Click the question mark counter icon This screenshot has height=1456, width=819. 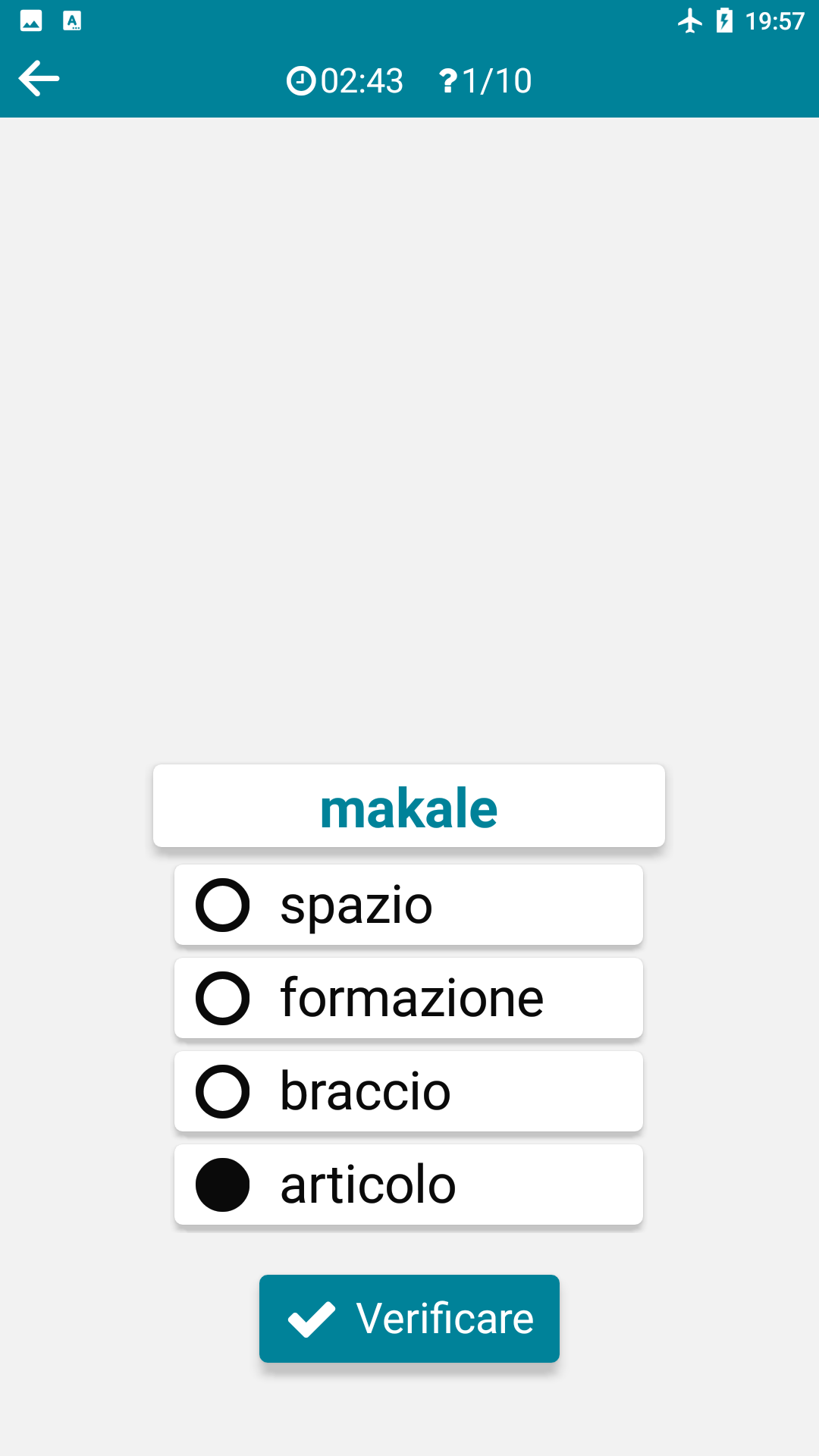click(x=448, y=80)
